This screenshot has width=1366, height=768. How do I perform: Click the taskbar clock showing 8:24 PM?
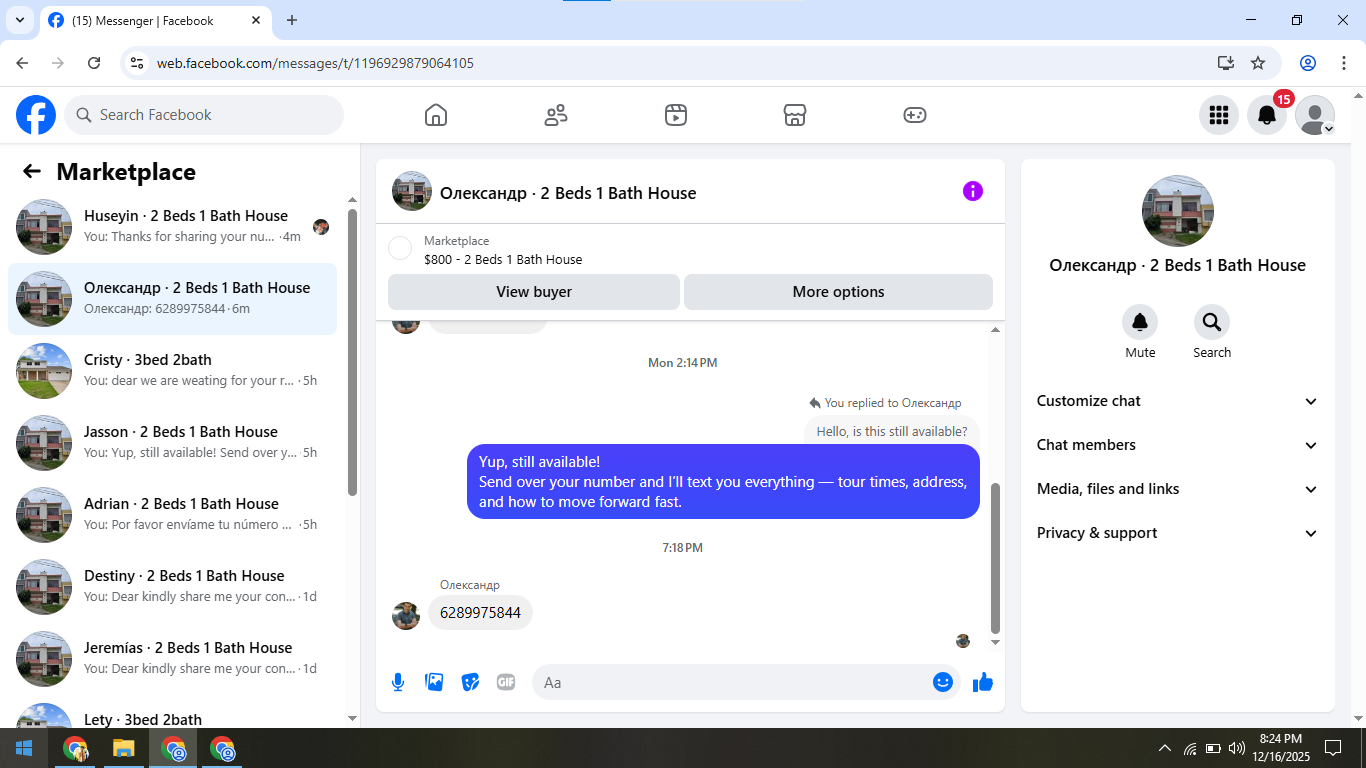tap(1280, 748)
